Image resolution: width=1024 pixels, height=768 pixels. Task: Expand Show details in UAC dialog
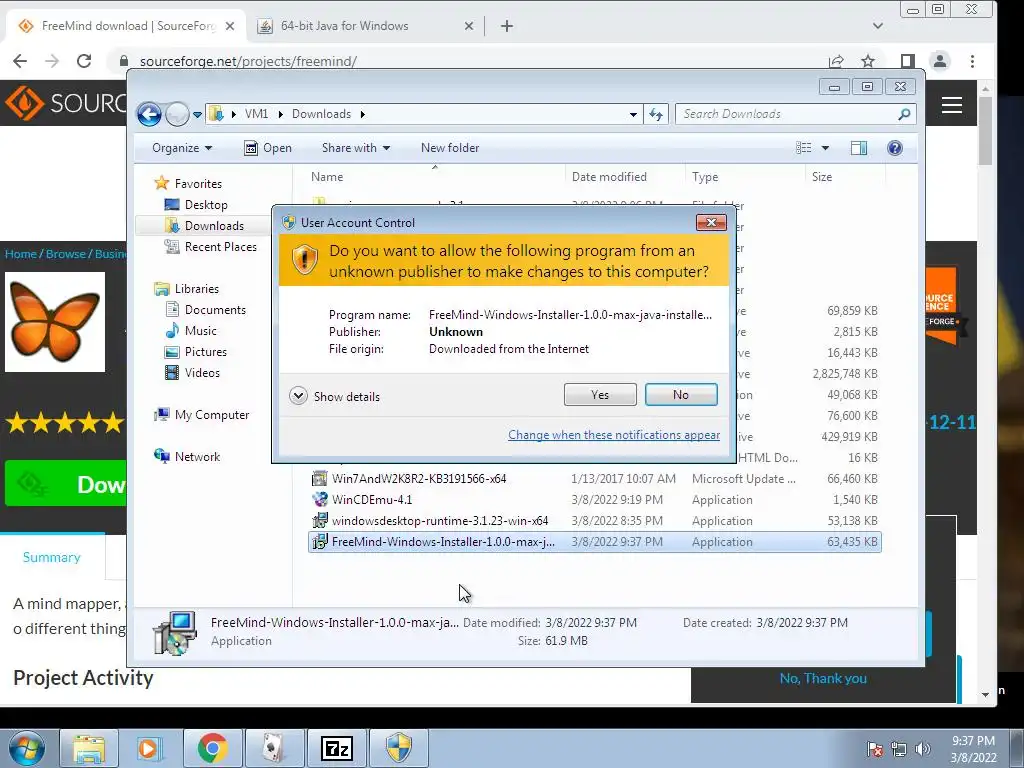(334, 396)
